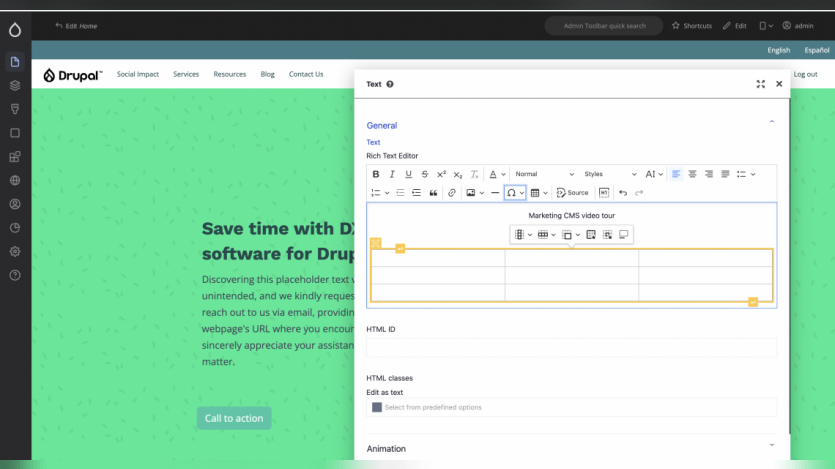Click the HTML ID input field
This screenshot has height=469, width=835.
point(571,348)
